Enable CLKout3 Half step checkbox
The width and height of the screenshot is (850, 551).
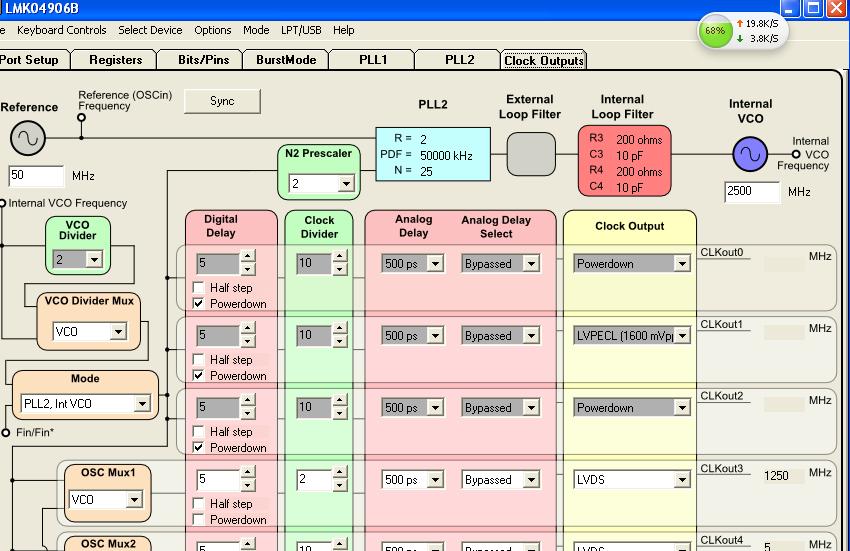(x=198, y=504)
